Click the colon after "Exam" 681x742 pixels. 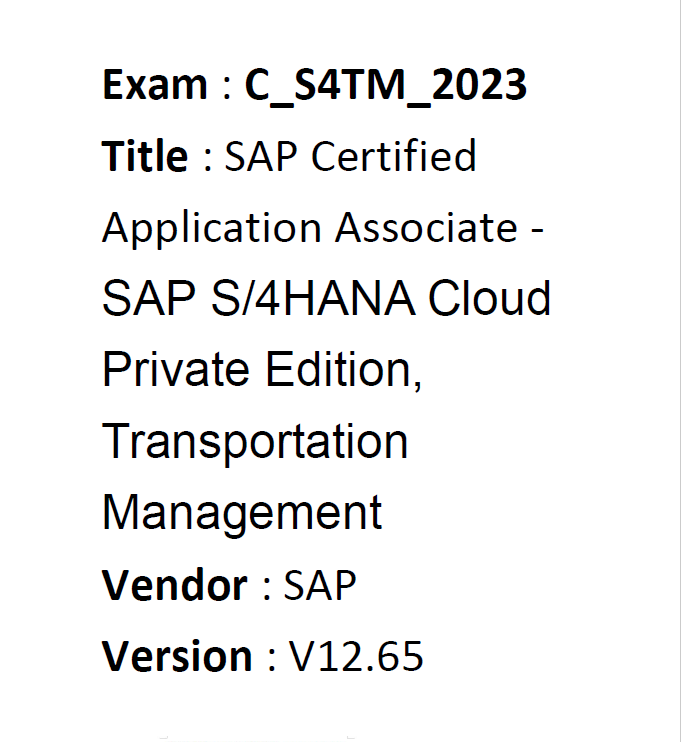pos(227,88)
